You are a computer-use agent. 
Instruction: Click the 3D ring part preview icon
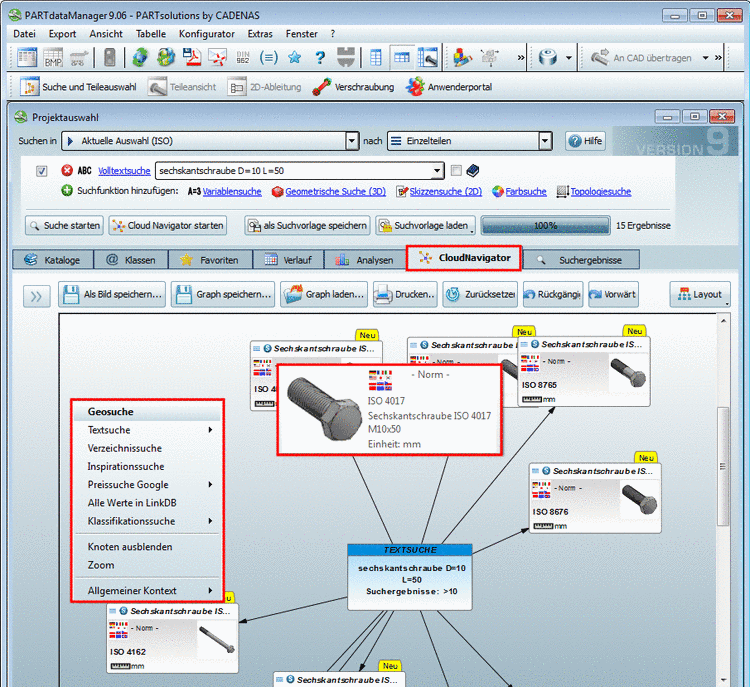coord(548,57)
